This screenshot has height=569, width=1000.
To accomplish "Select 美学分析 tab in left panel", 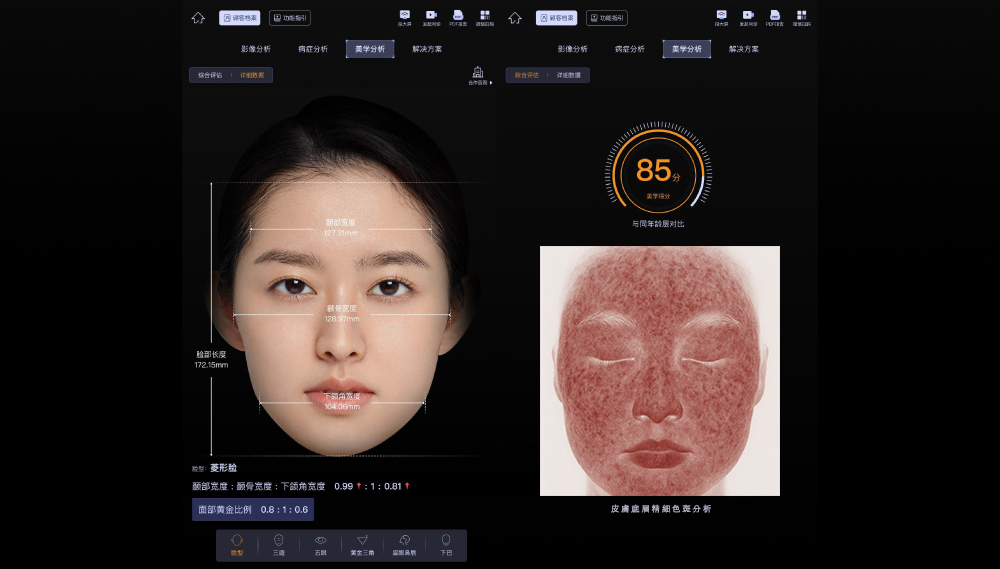I will coord(370,49).
